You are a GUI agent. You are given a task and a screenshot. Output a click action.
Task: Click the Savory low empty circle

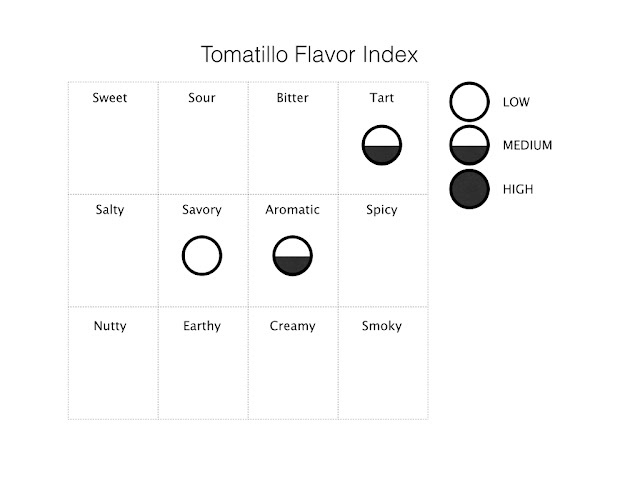202,256
